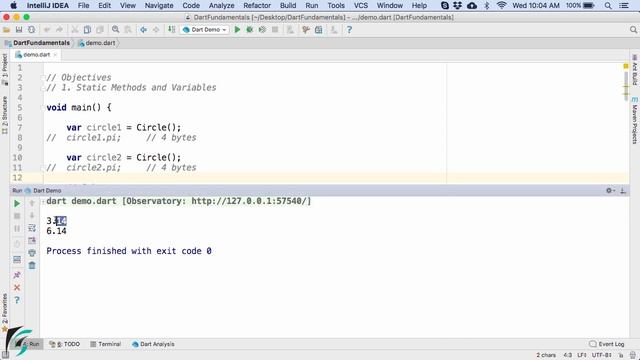Open the Event Log
The image size is (640, 360).
pos(607,344)
